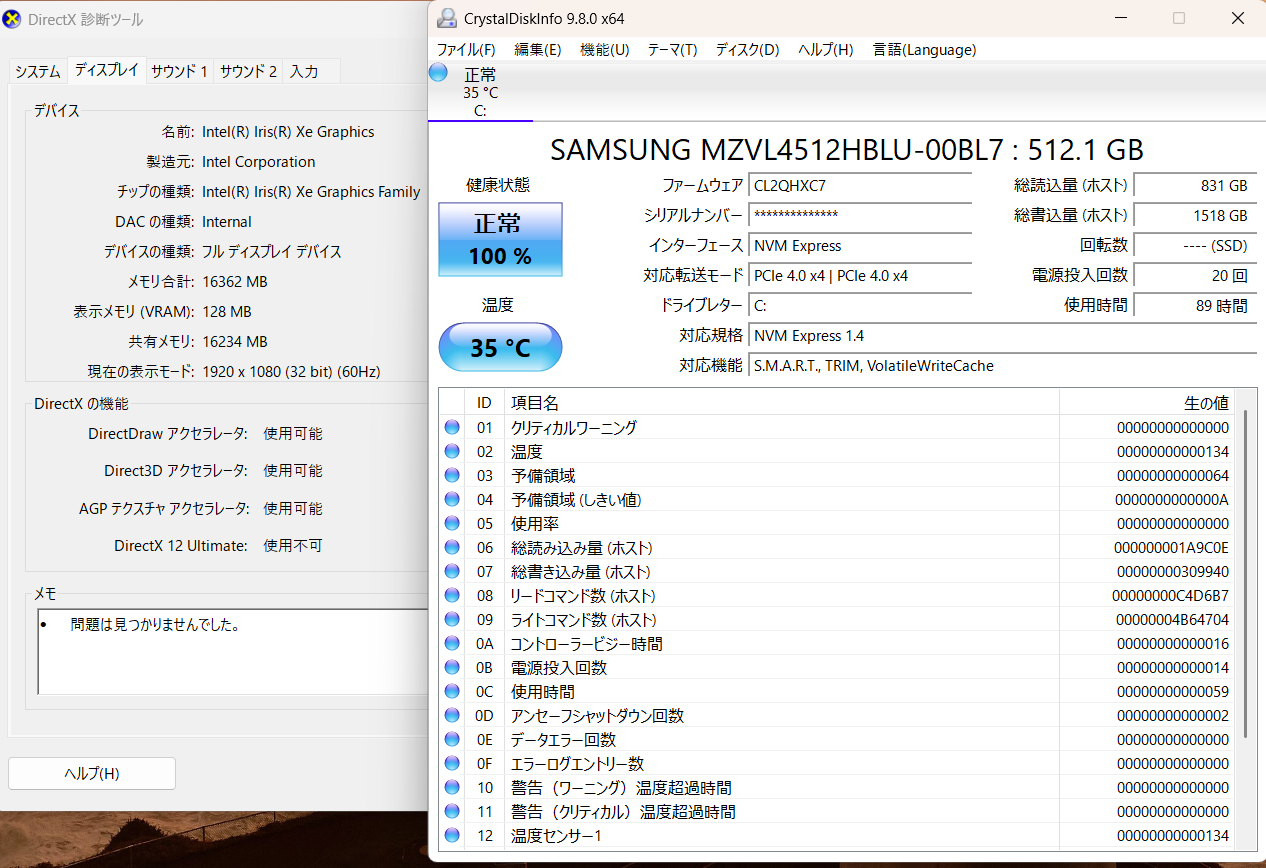Switch to the サウンド 2 tab
Image resolution: width=1266 pixels, height=868 pixels.
pyautogui.click(x=249, y=72)
